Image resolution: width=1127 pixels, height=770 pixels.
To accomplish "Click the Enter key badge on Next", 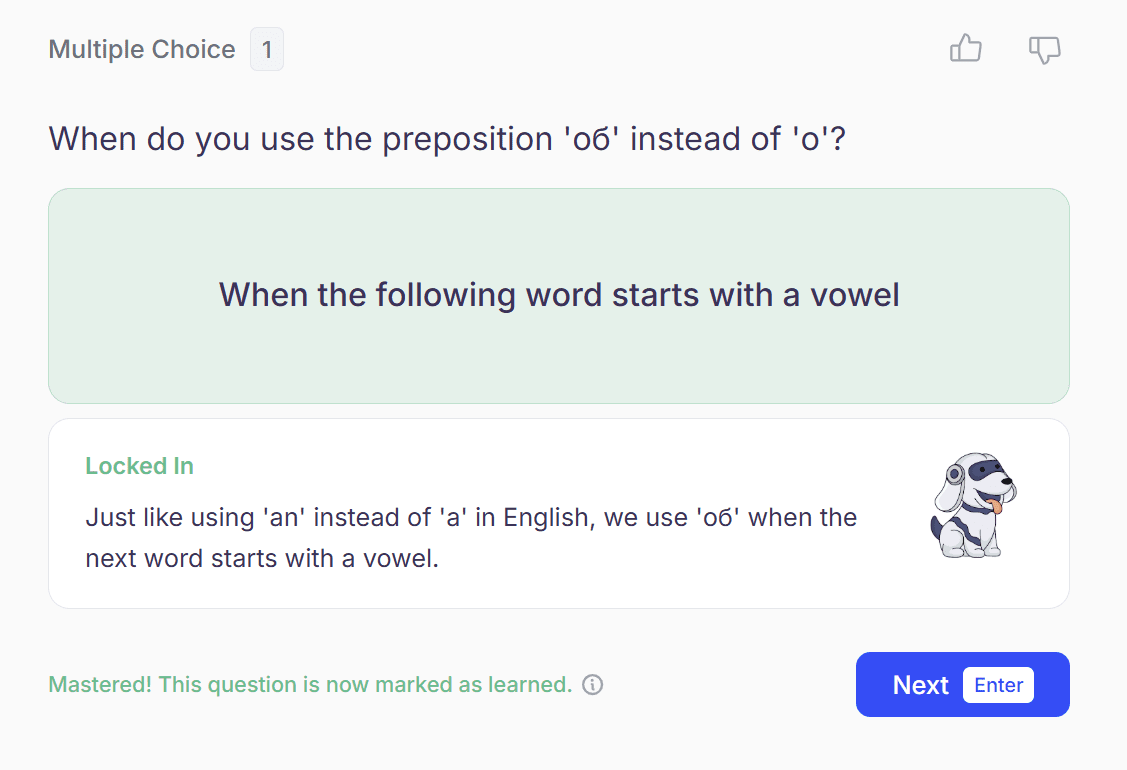I will [x=998, y=685].
